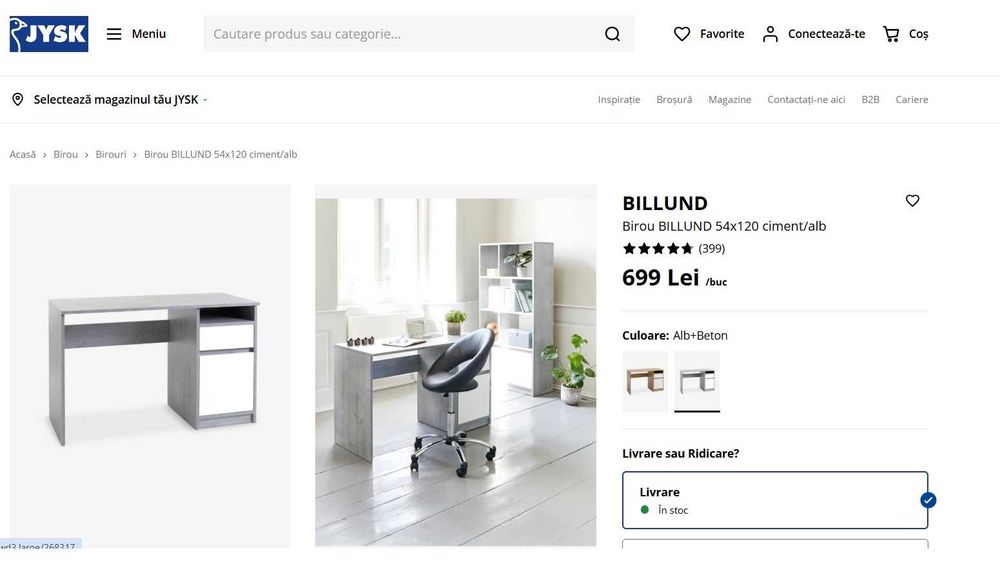Click the product search input field

click(x=402, y=34)
